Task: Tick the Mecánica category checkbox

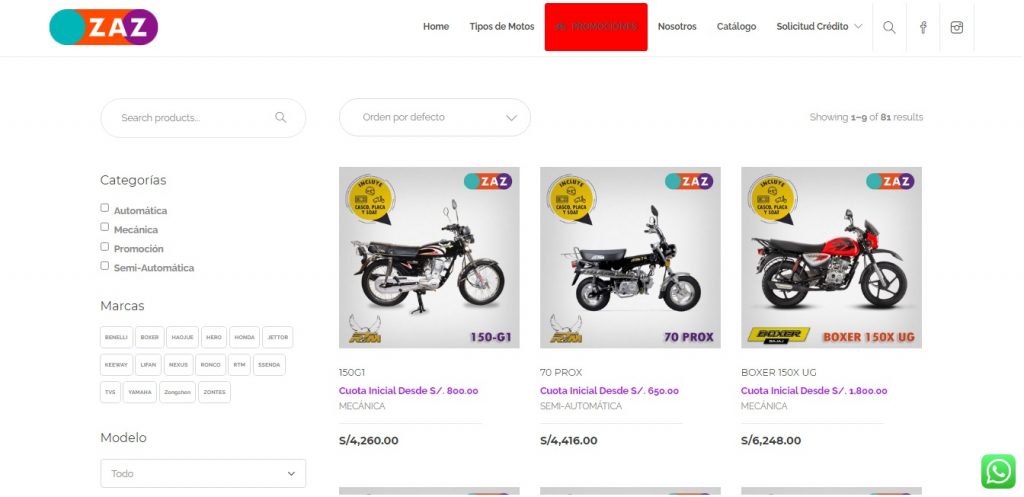Action: pos(105,227)
